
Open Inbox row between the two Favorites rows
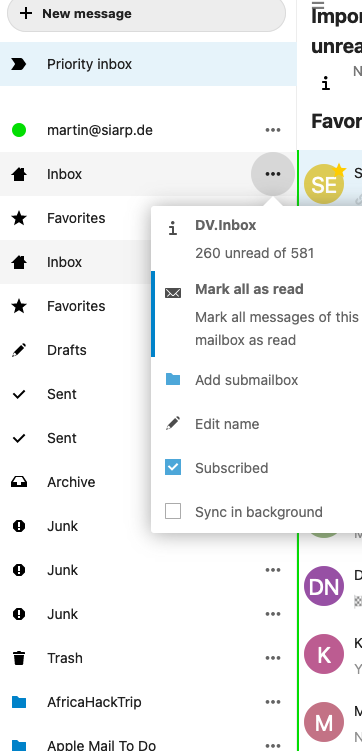tap(77, 262)
